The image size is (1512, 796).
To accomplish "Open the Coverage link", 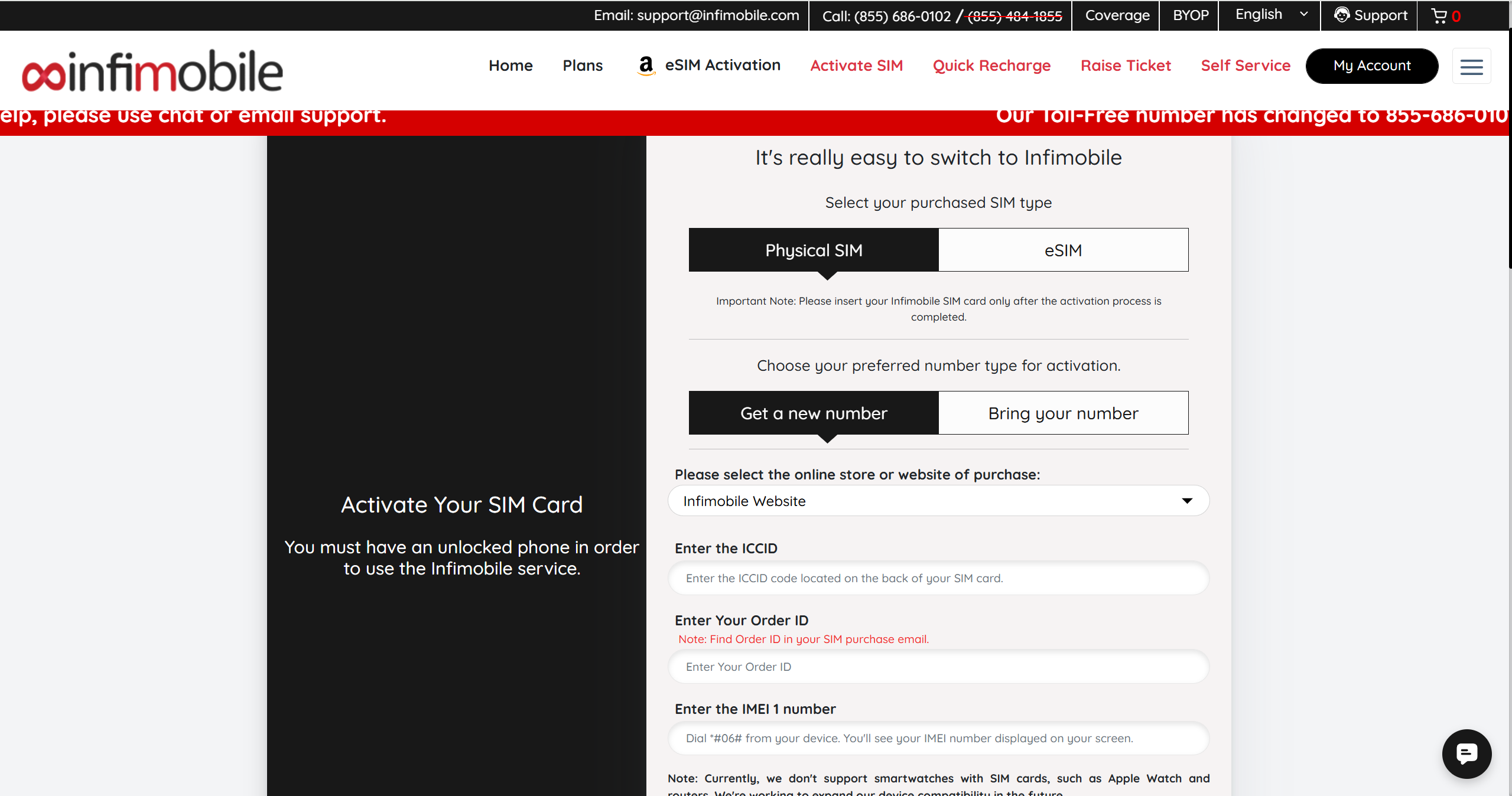I will point(1117,15).
